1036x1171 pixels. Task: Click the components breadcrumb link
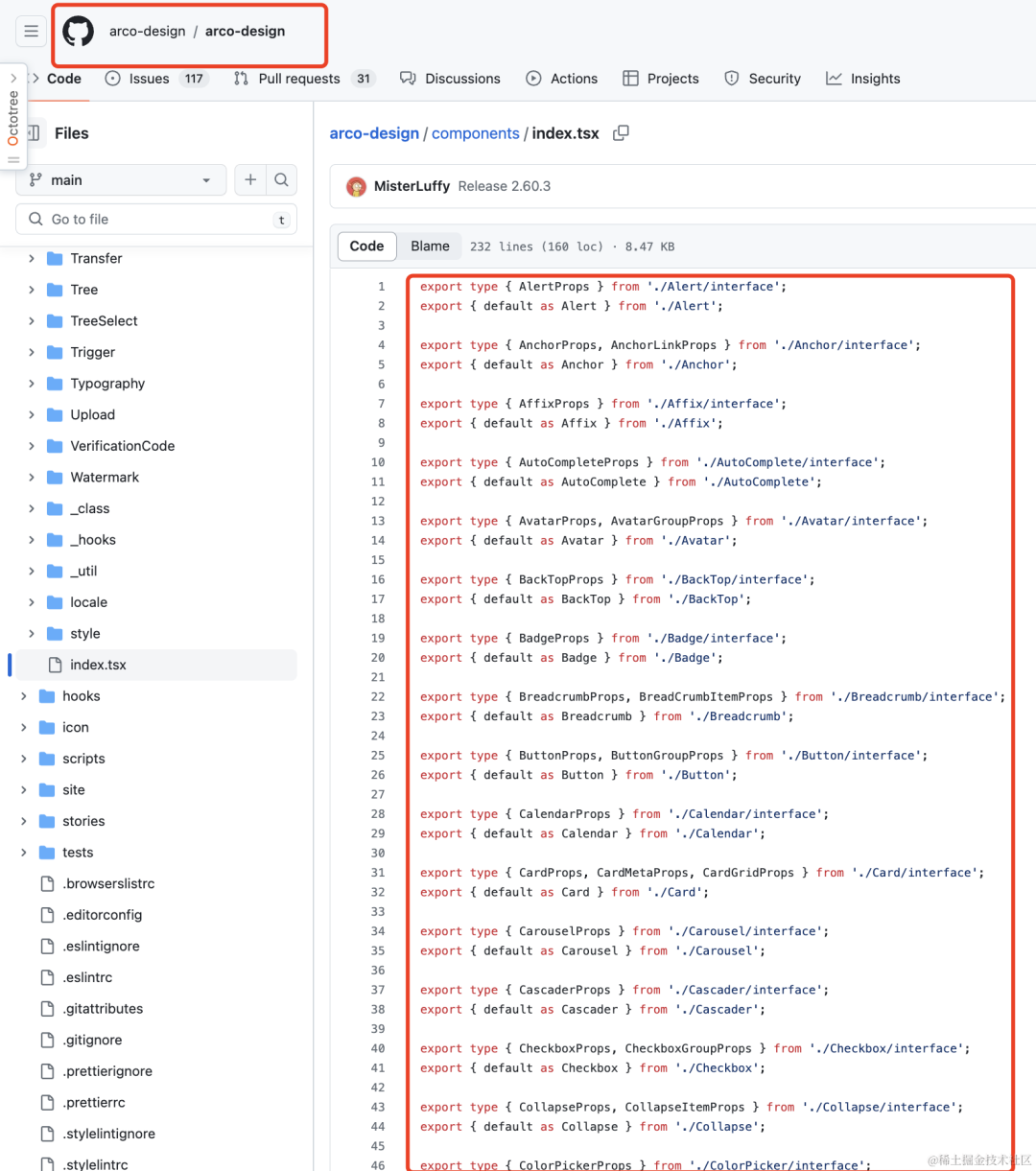(x=475, y=133)
